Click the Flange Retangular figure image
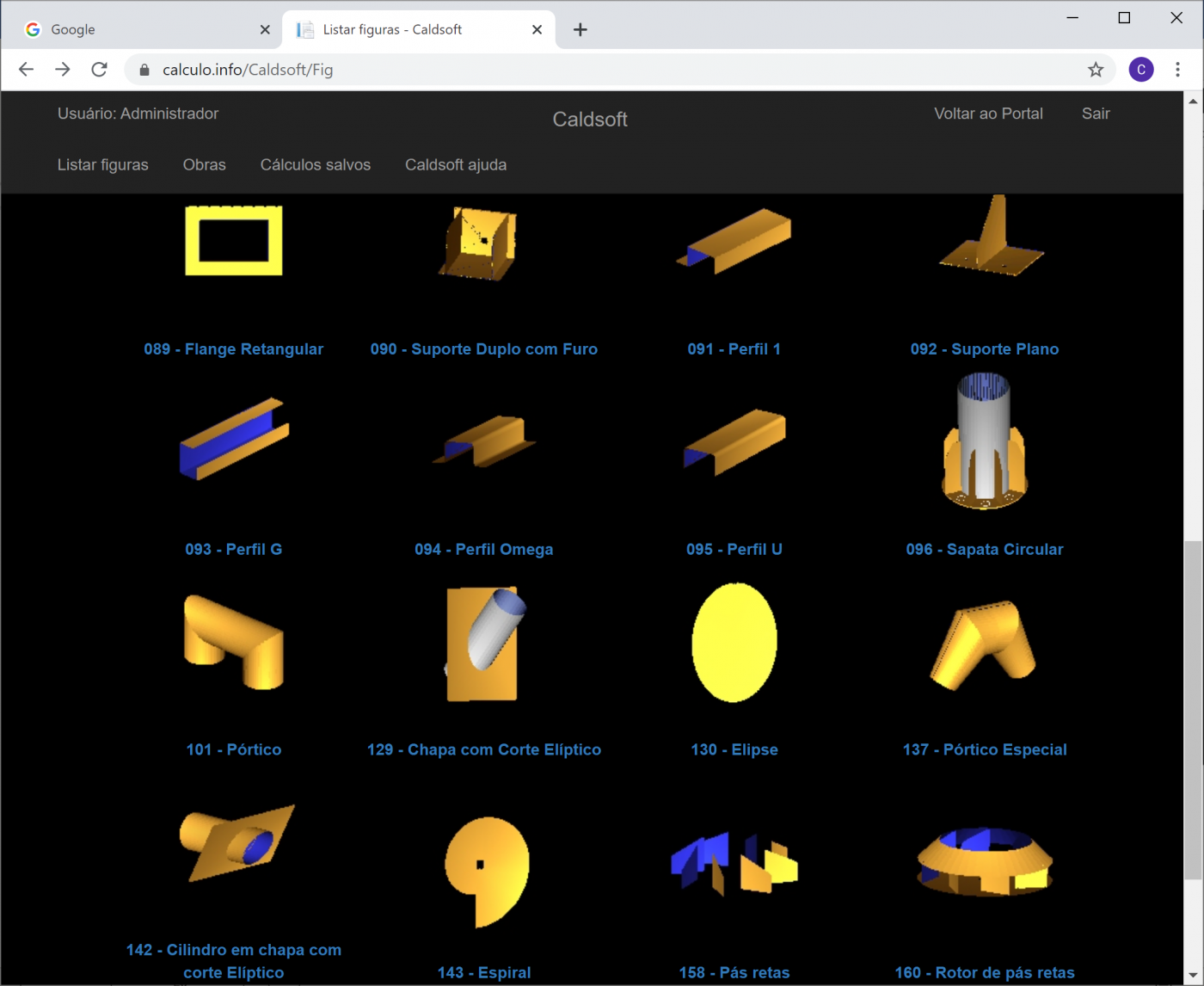1204x986 pixels. coord(234,241)
